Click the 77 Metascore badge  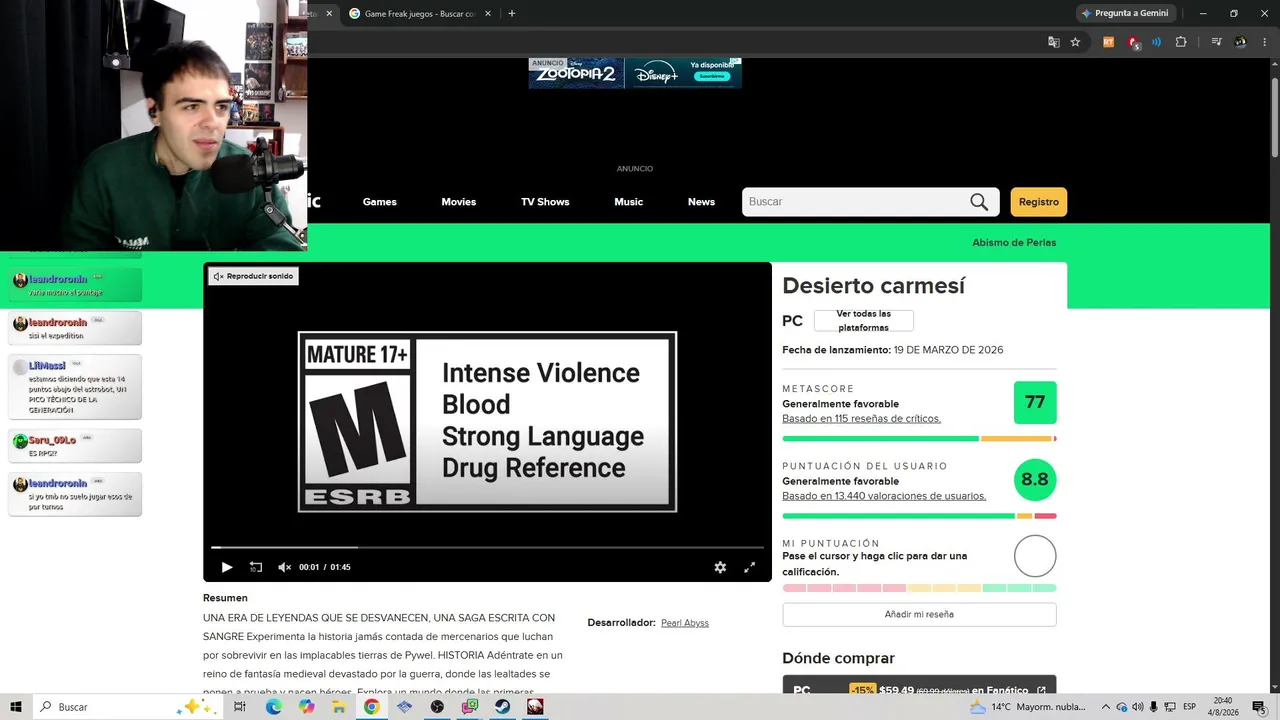tap(1035, 402)
